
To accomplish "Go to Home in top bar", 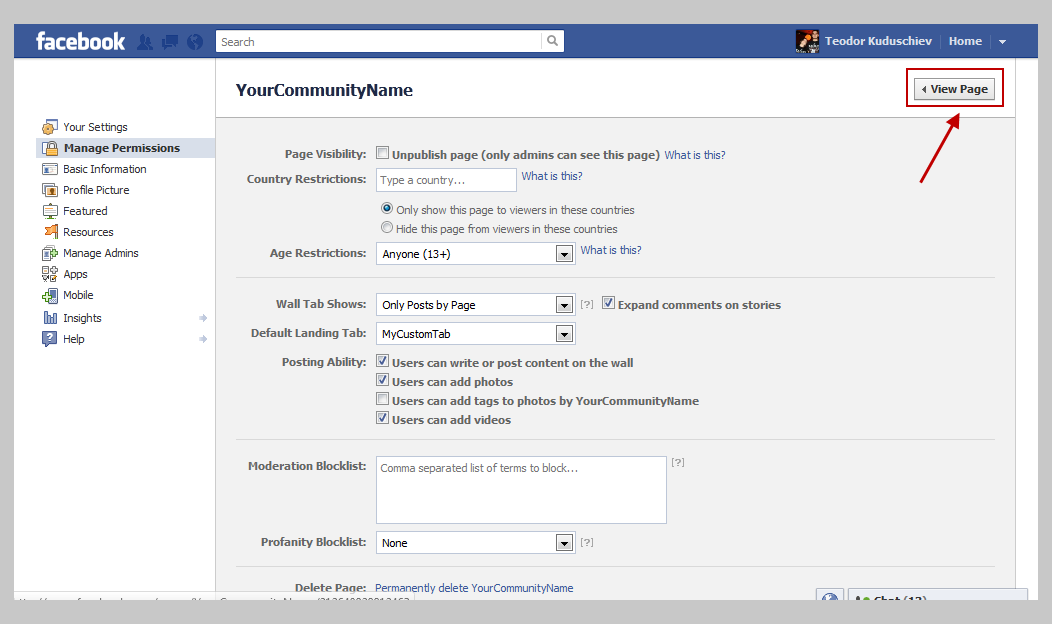I will pos(965,41).
